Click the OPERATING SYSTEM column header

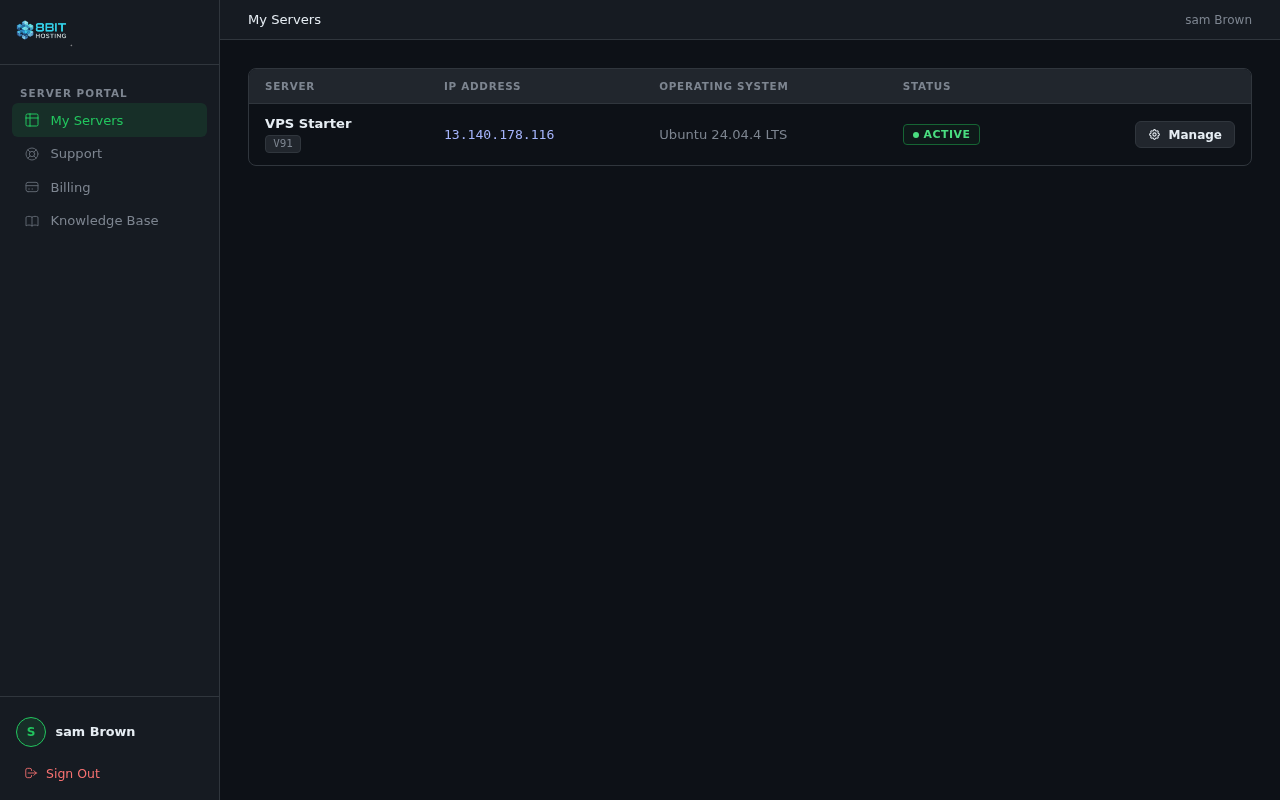click(723, 87)
